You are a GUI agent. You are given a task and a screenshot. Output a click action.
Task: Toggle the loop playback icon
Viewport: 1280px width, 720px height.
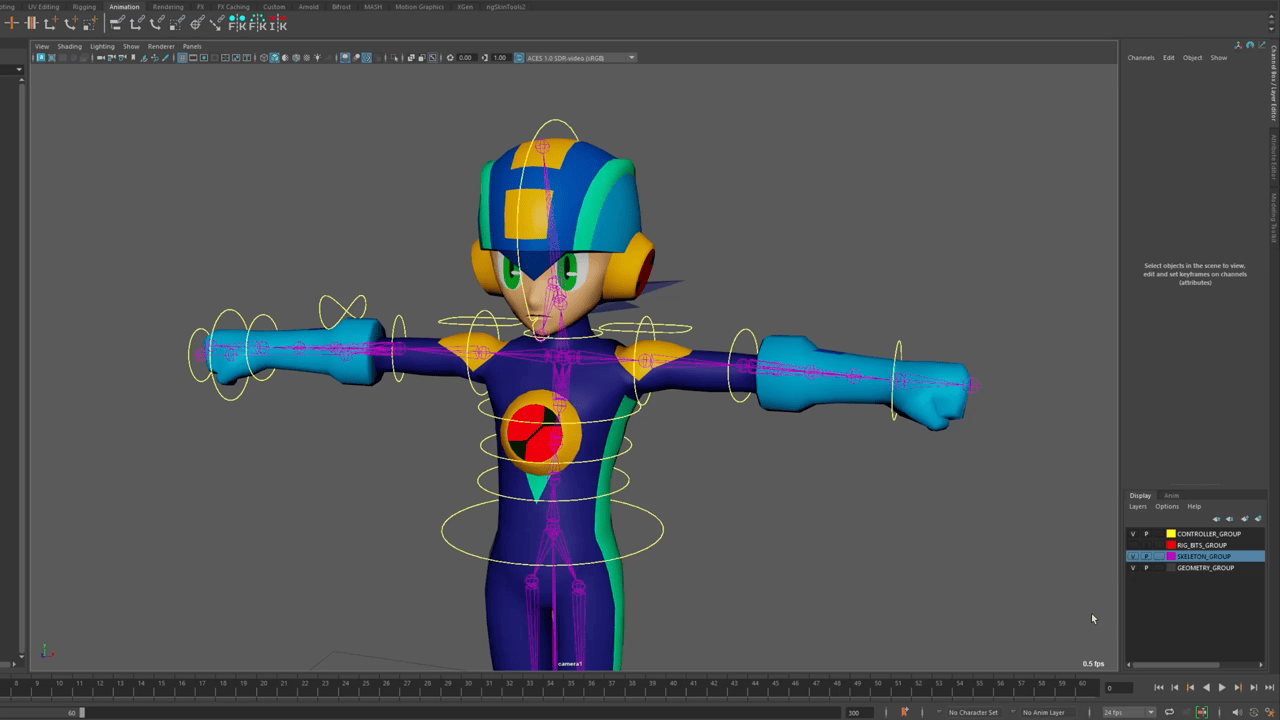(1169, 712)
